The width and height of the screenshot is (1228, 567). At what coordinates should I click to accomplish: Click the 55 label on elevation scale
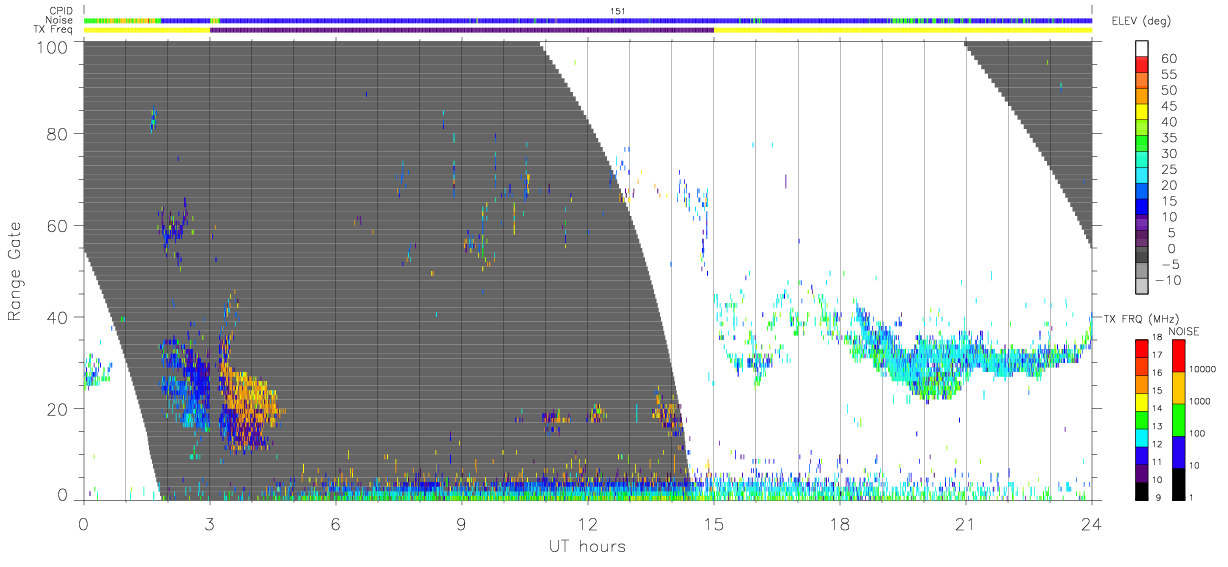pyautogui.click(x=1167, y=73)
